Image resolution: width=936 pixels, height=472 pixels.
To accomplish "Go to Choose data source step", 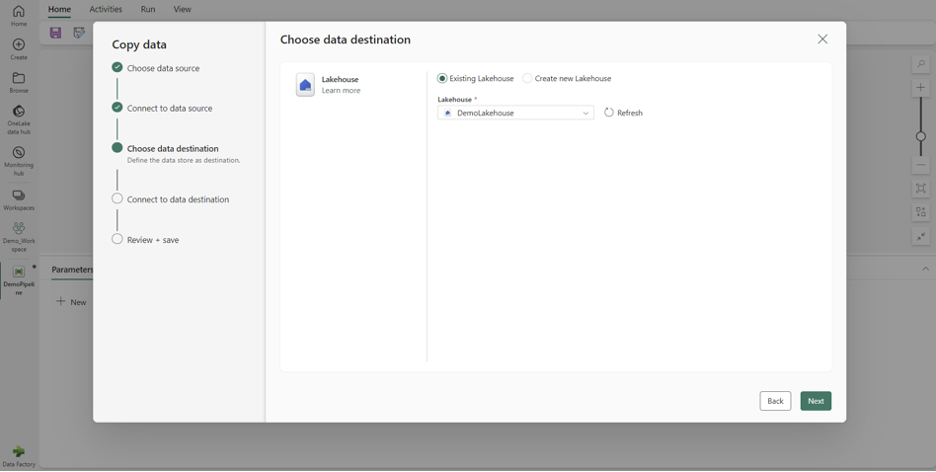I will (163, 68).
